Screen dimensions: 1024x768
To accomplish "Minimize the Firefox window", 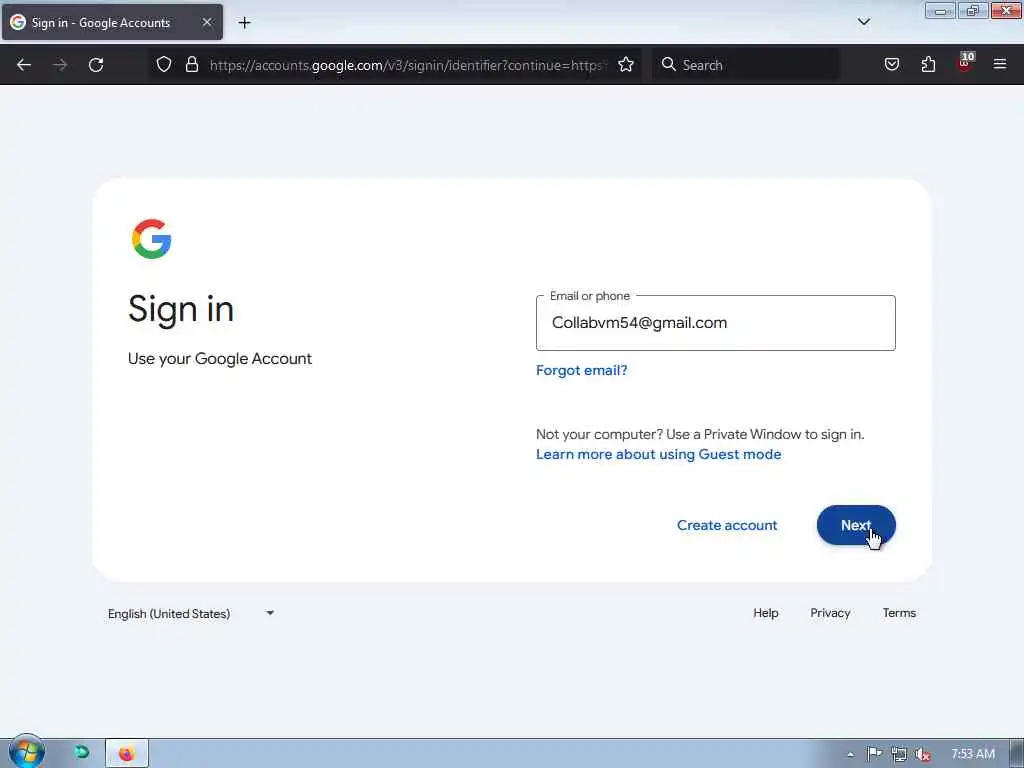I will [940, 10].
